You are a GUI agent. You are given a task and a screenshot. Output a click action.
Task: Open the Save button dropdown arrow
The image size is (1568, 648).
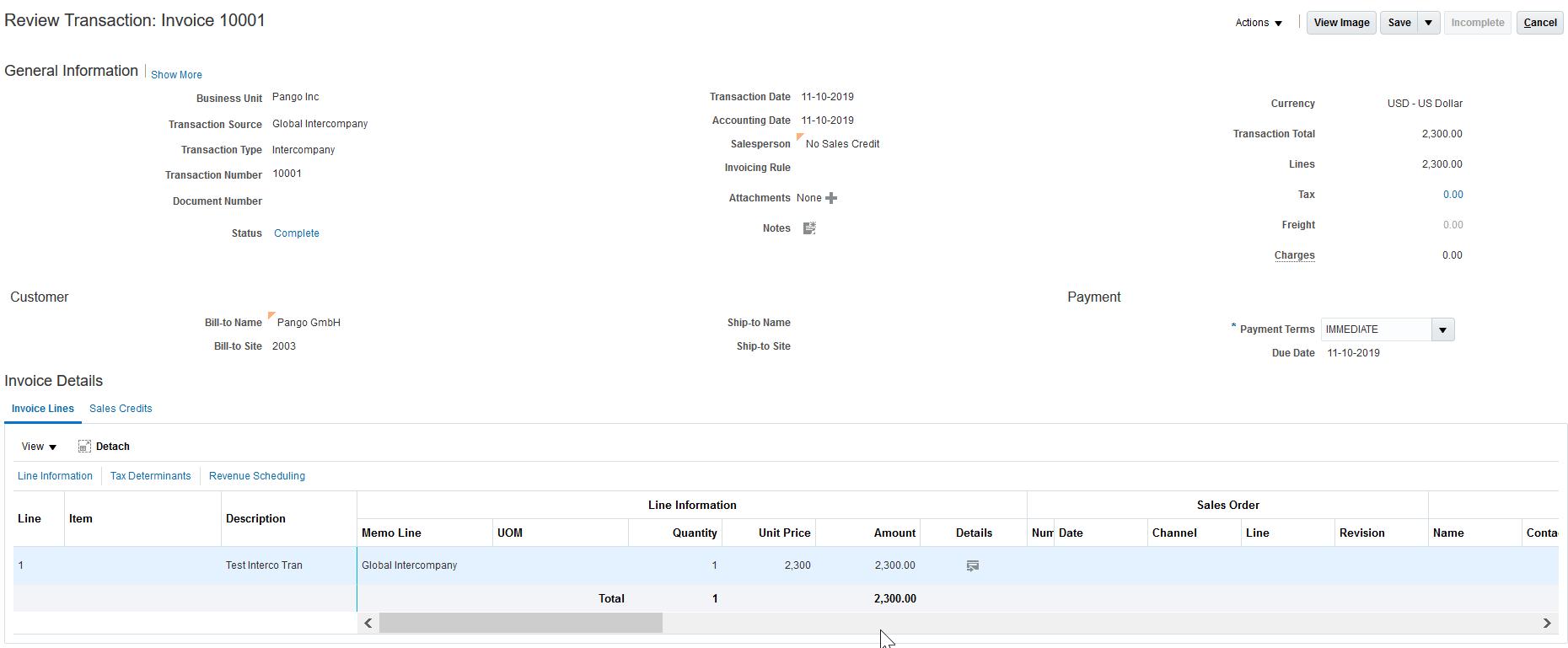click(1429, 23)
